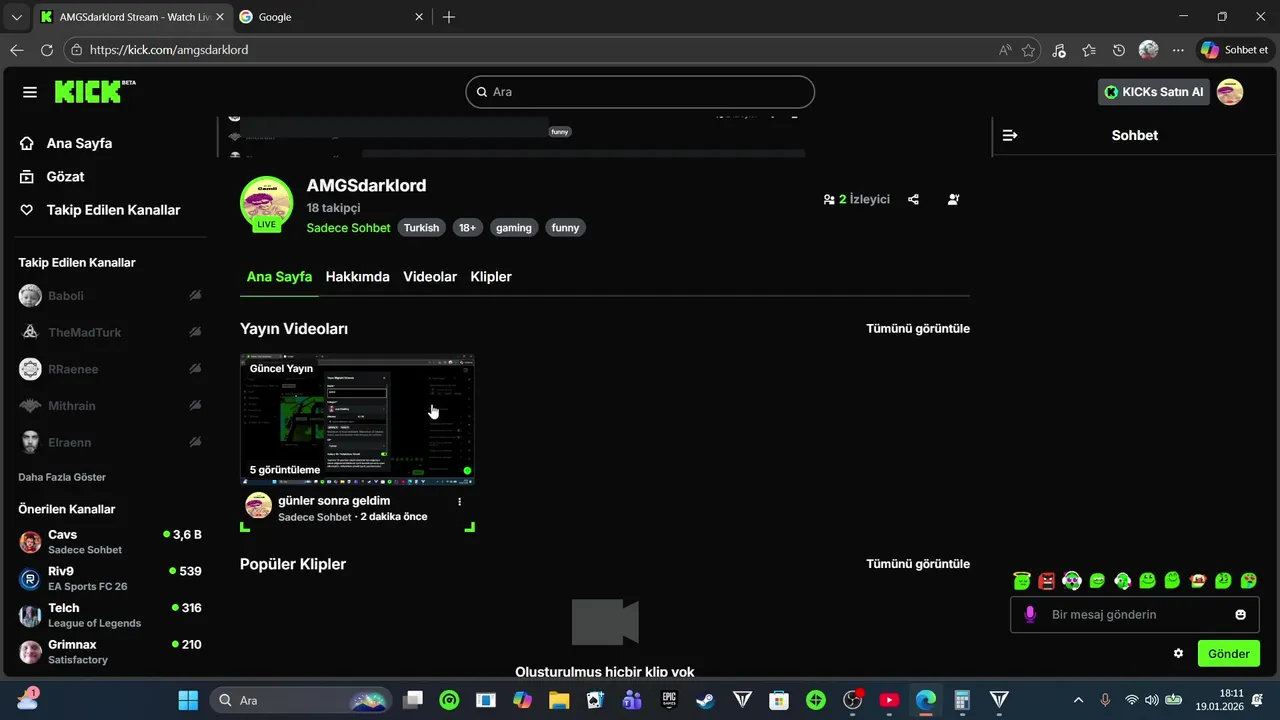
Task: Go to Ana Sayfa in sidebar
Action: [79, 143]
